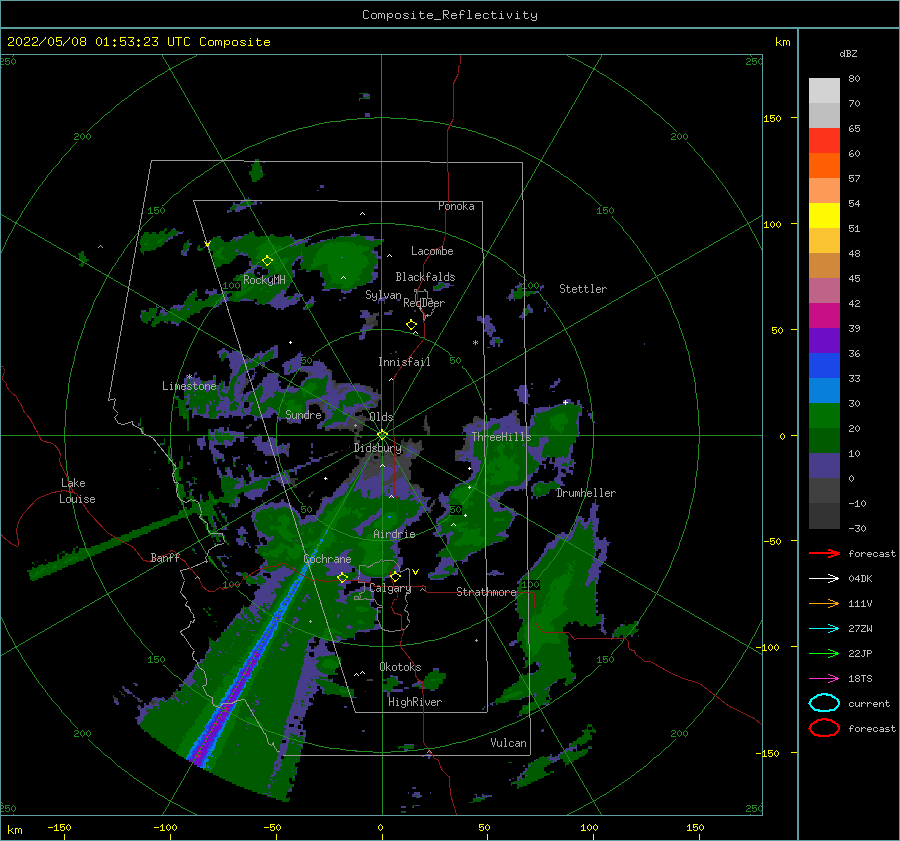The height and width of the screenshot is (841, 900).
Task: Click the Lacombe city label
Action: point(432,251)
